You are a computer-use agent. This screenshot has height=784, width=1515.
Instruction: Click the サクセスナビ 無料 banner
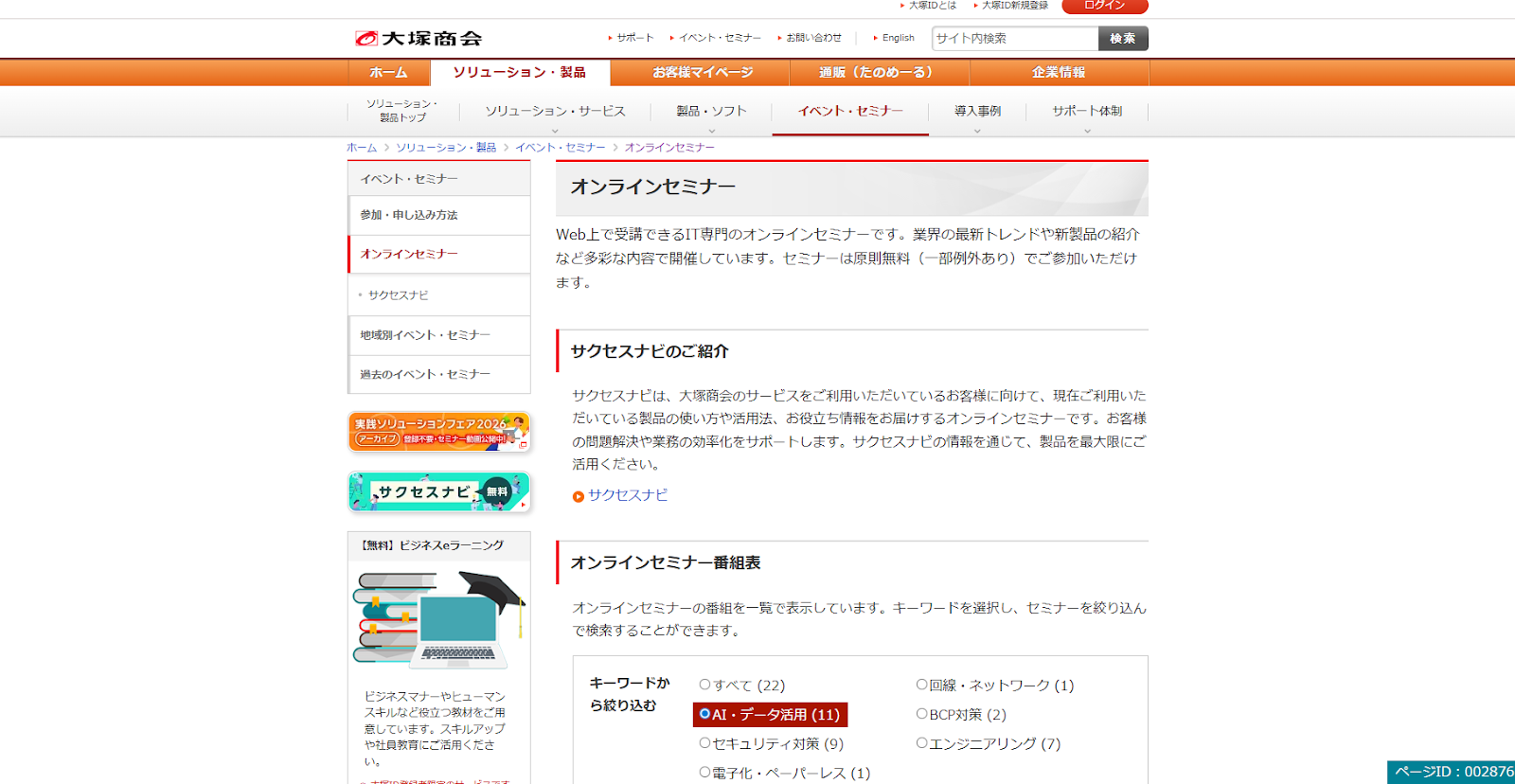pyautogui.click(x=439, y=492)
